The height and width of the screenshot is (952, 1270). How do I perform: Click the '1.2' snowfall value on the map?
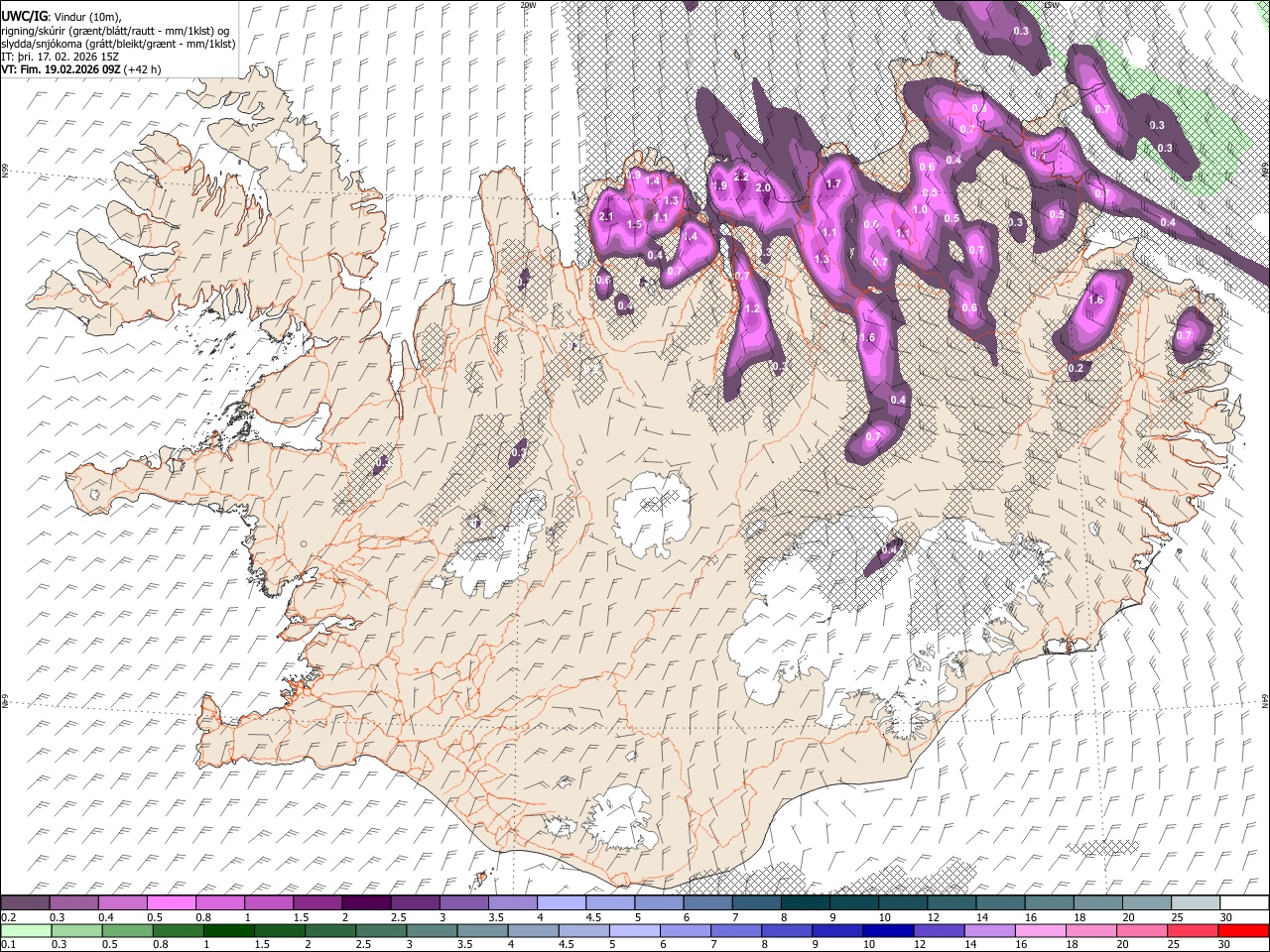click(752, 308)
